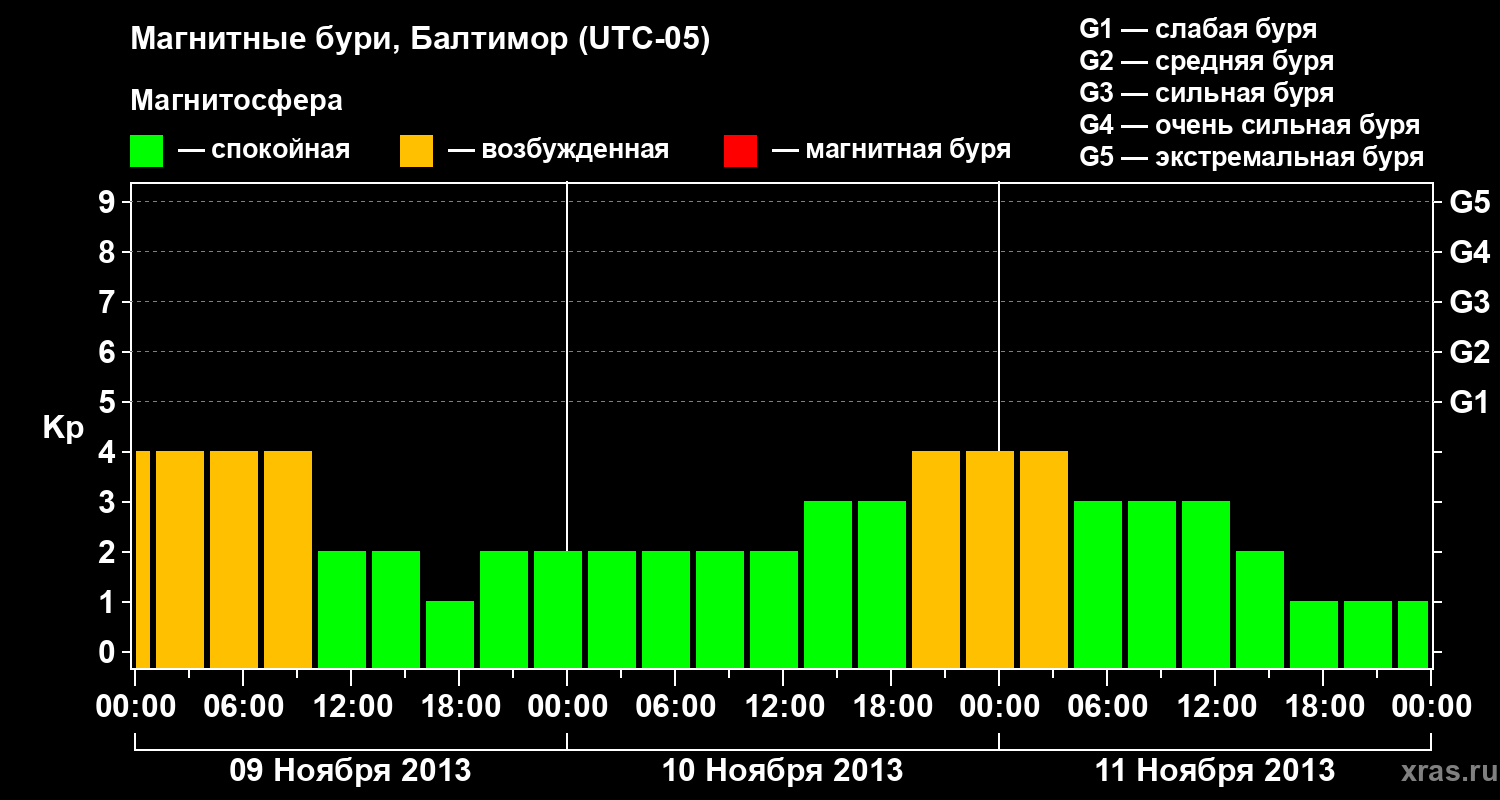The height and width of the screenshot is (800, 1500).
Task: Click the green Kp 1 bar around 18:00 11 Ноября
Action: pos(1314,634)
